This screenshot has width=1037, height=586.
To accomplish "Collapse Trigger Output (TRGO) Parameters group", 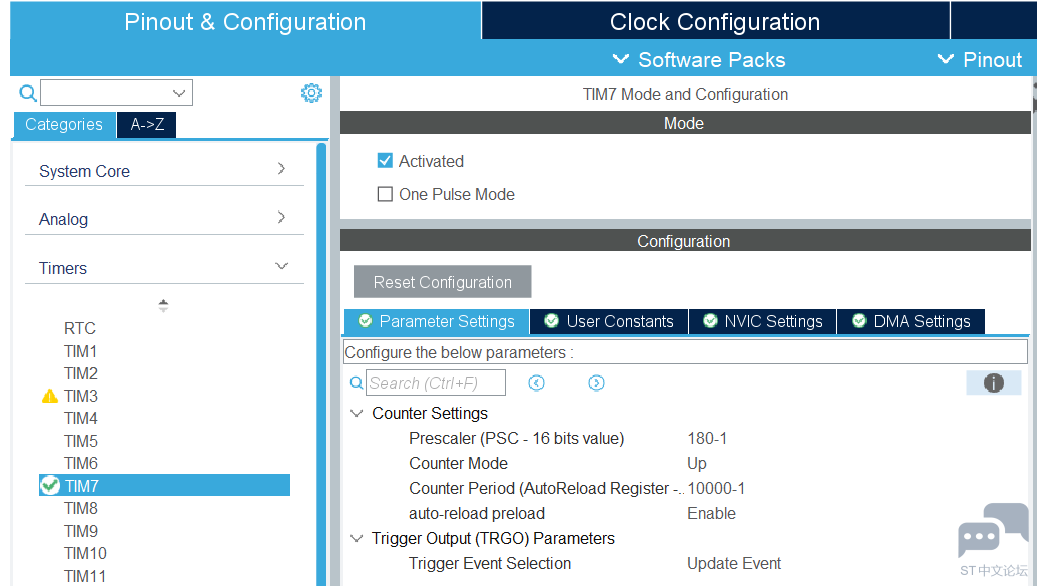I will 356,538.
